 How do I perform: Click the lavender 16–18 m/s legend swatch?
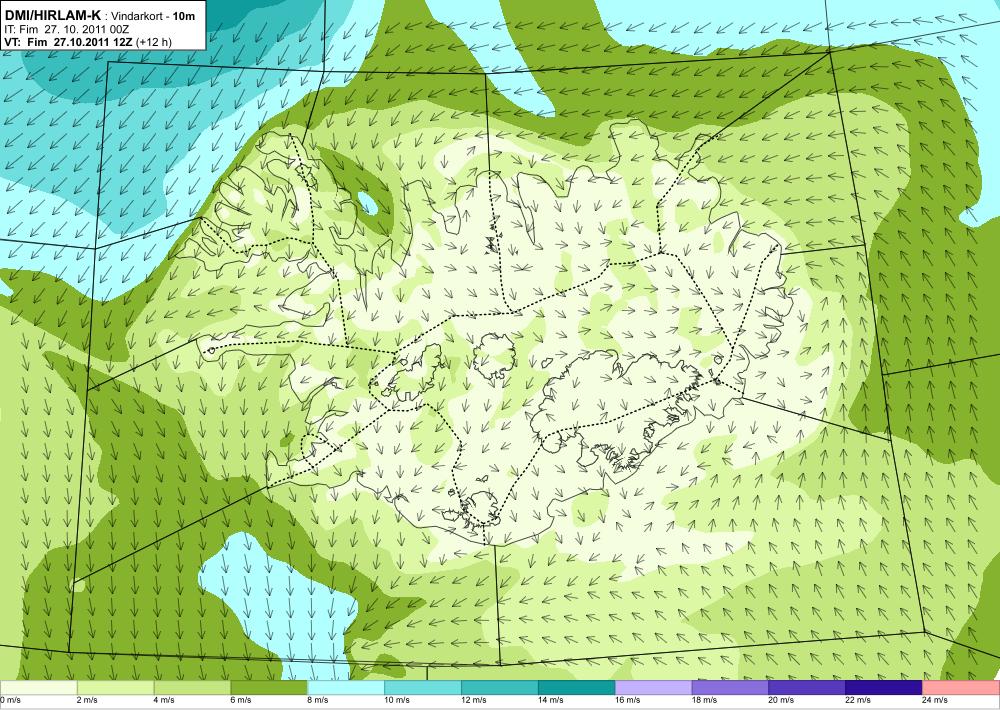coord(653,688)
